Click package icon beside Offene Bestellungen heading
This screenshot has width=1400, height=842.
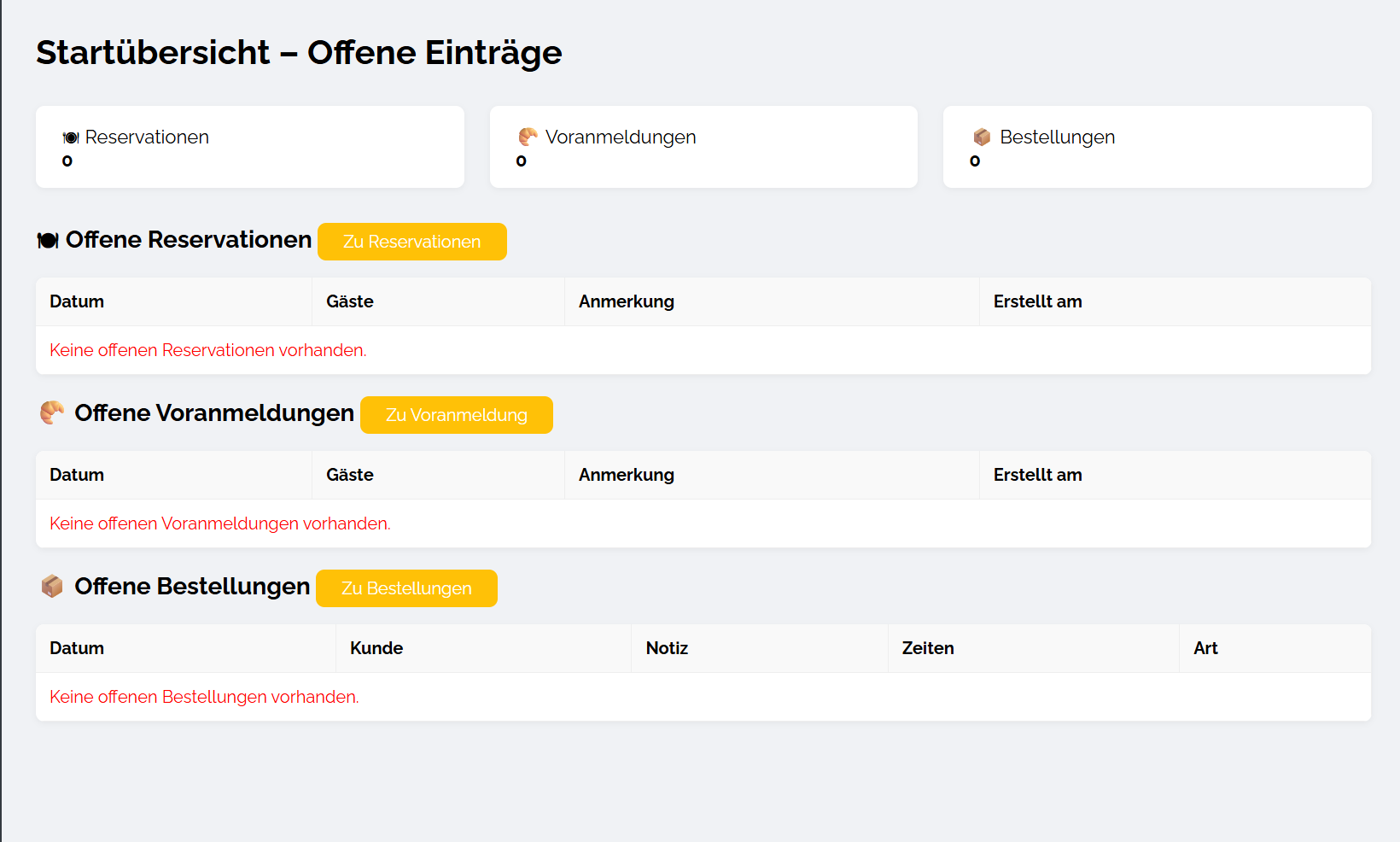(x=52, y=586)
